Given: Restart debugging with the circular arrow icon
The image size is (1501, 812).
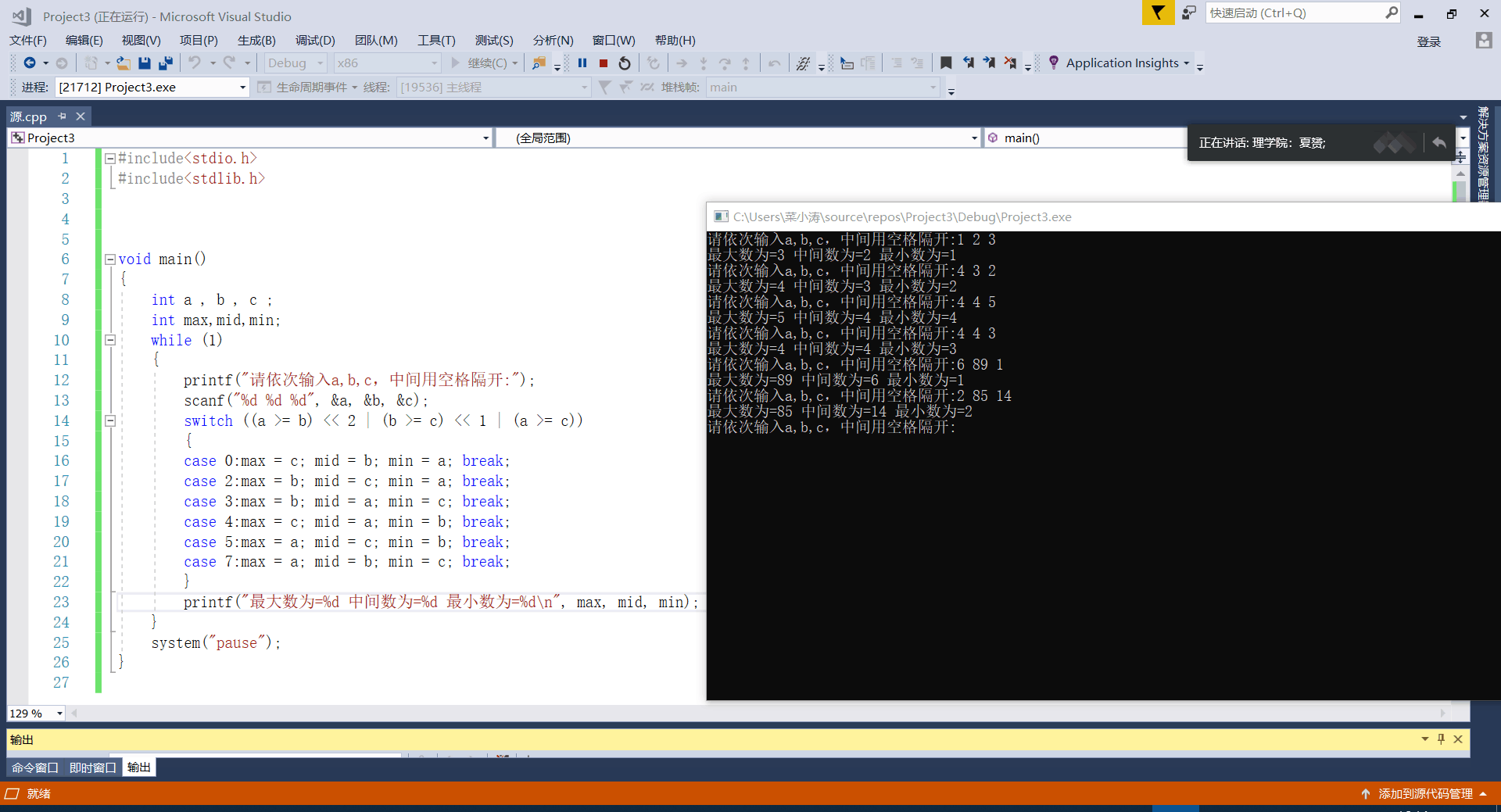Looking at the screenshot, I should point(625,63).
